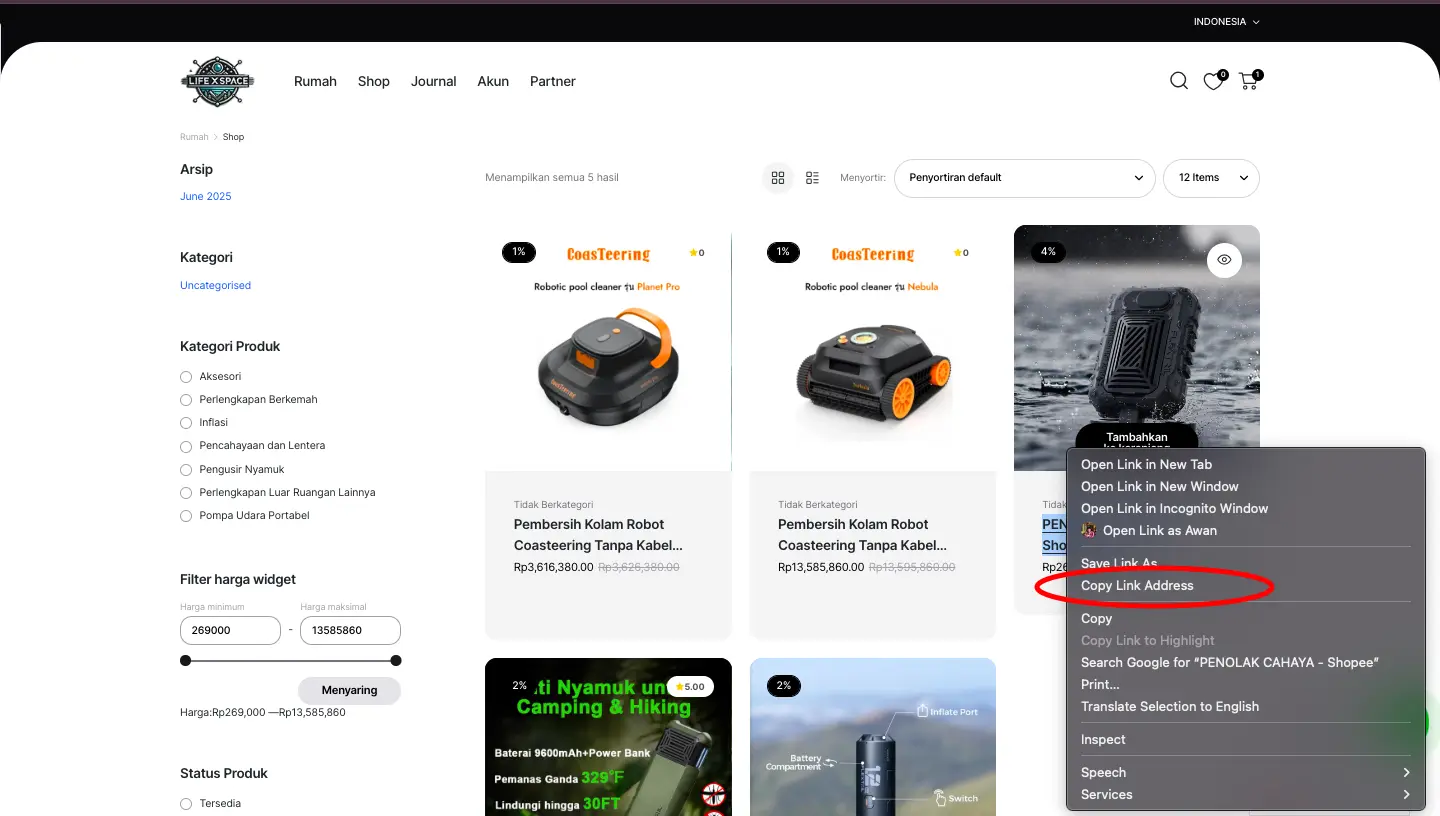Go to the Partner nav link
The height and width of the screenshot is (816, 1440).
tap(553, 82)
